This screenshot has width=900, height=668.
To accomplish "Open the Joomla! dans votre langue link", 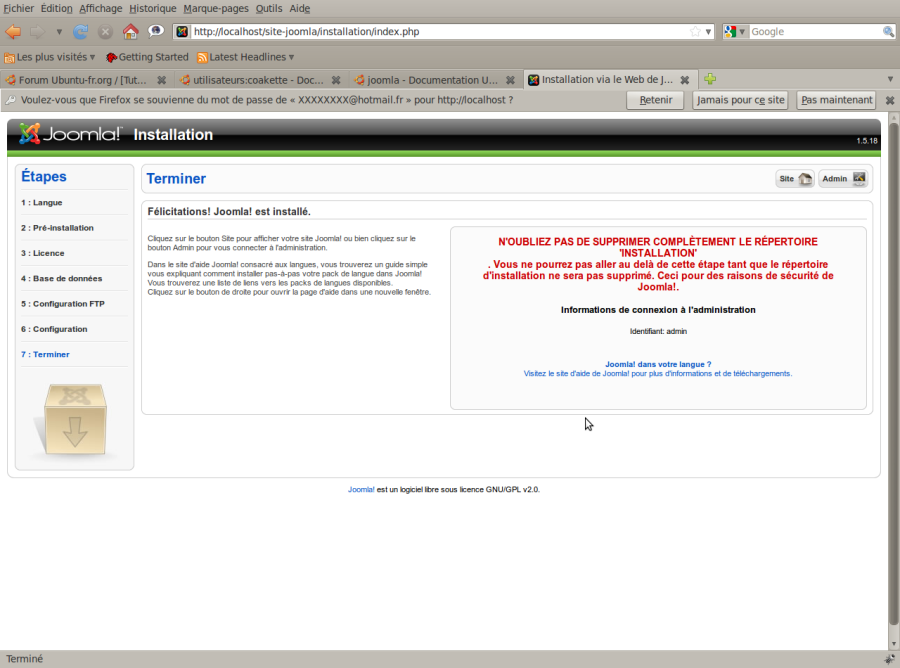I will pyautogui.click(x=658, y=364).
